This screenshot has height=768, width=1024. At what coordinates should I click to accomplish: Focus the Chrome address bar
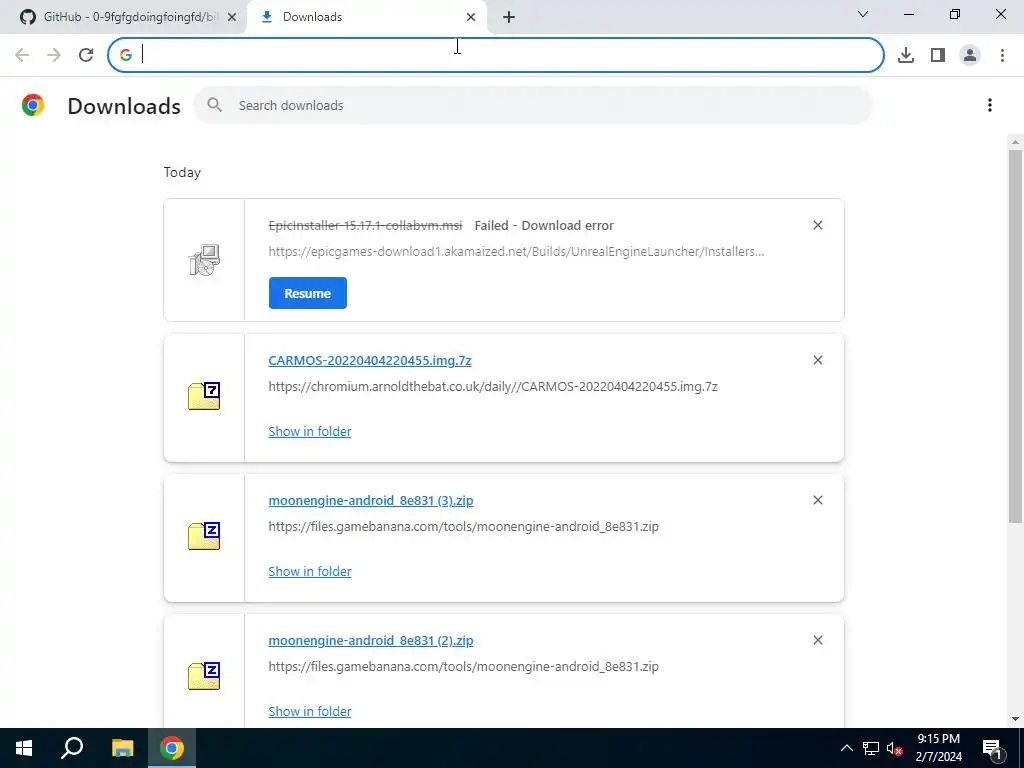point(496,55)
